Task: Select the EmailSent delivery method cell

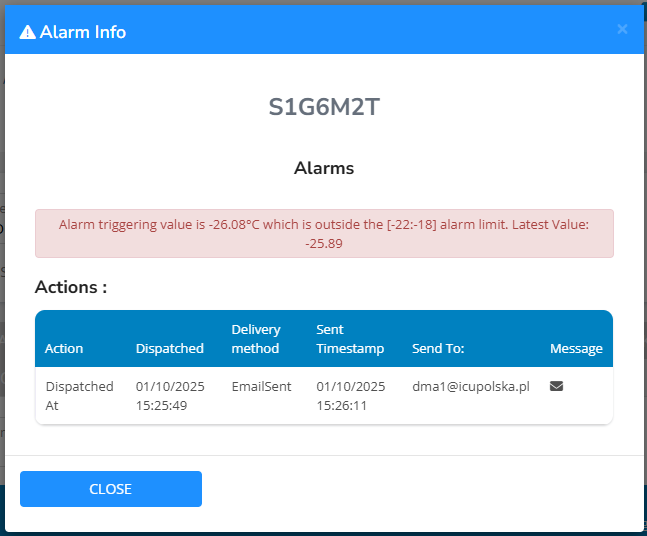Action: point(262,386)
